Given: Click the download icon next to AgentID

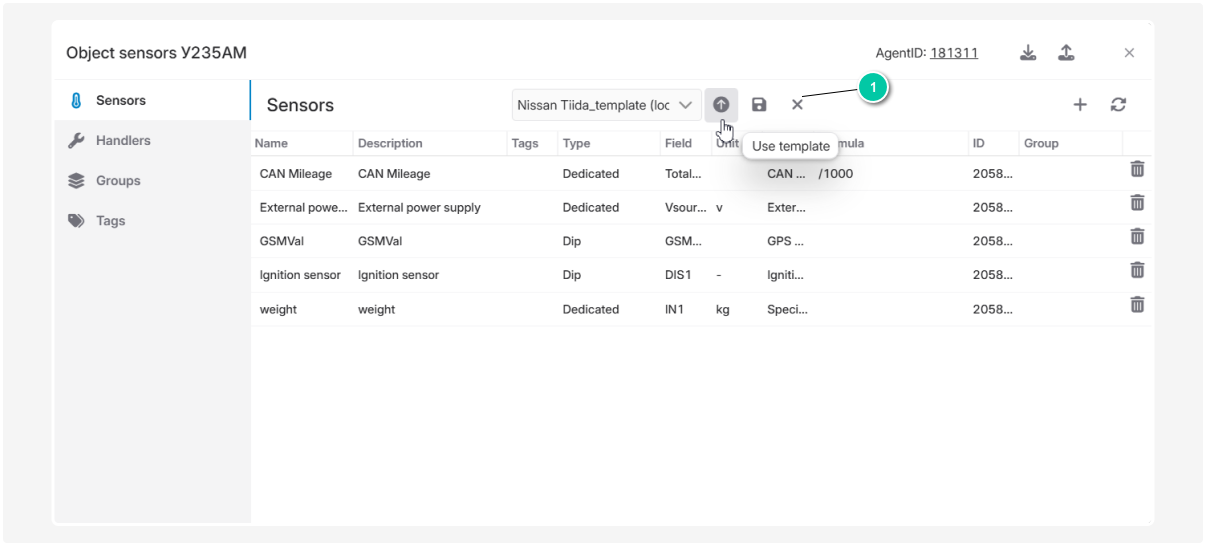Looking at the screenshot, I should coord(1028,53).
